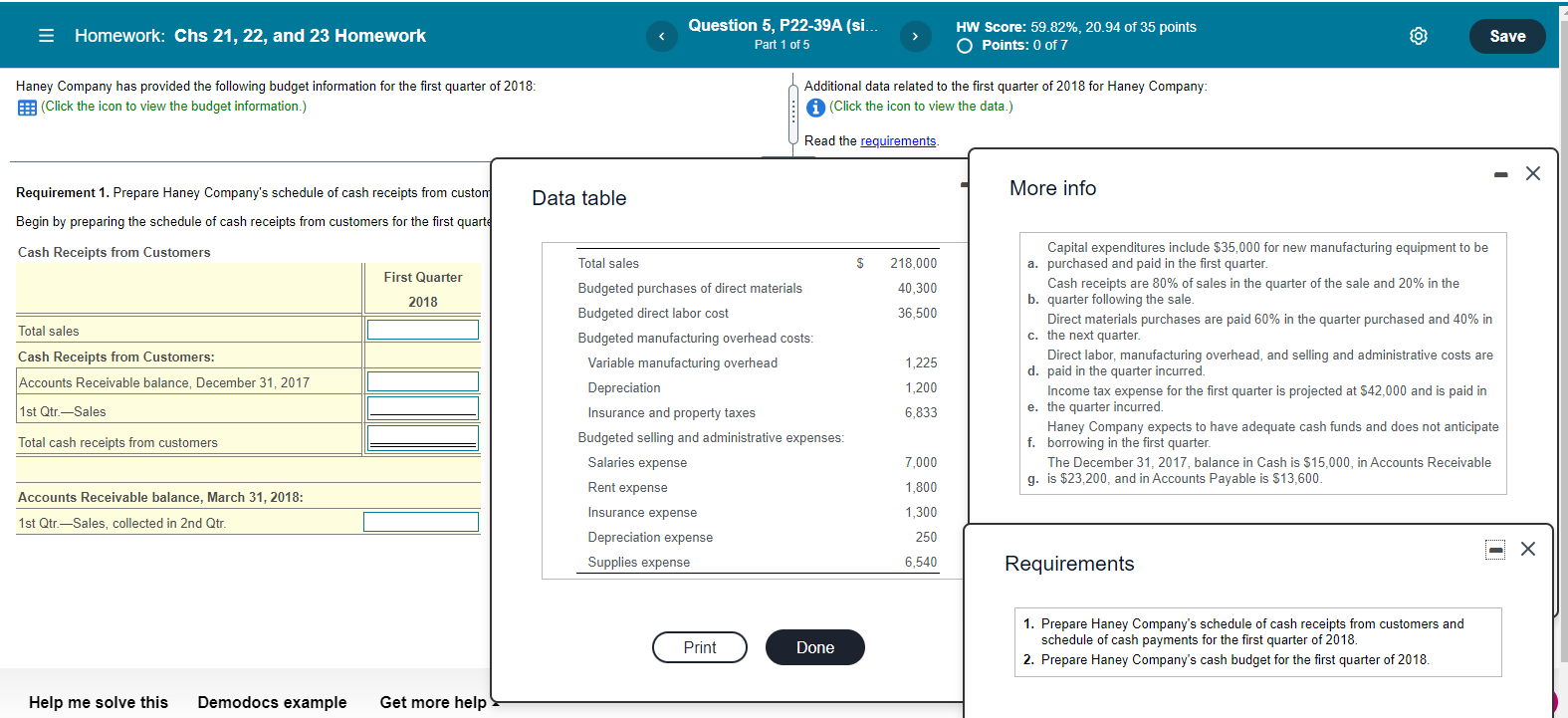Screen dimensions: 1568x718
Task: Open the Demodocs example
Action: [x=272, y=702]
